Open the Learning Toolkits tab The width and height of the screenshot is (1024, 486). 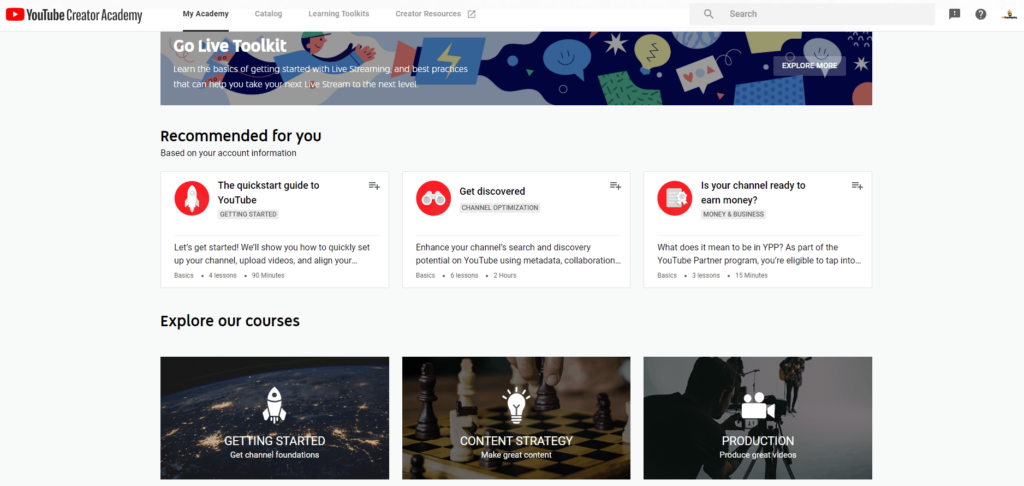tap(338, 14)
